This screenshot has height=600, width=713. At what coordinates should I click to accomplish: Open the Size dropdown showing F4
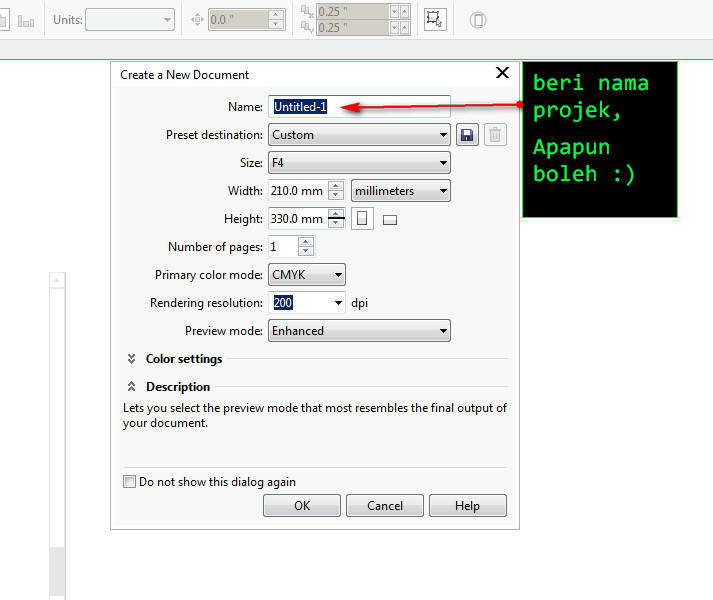[x=359, y=163]
